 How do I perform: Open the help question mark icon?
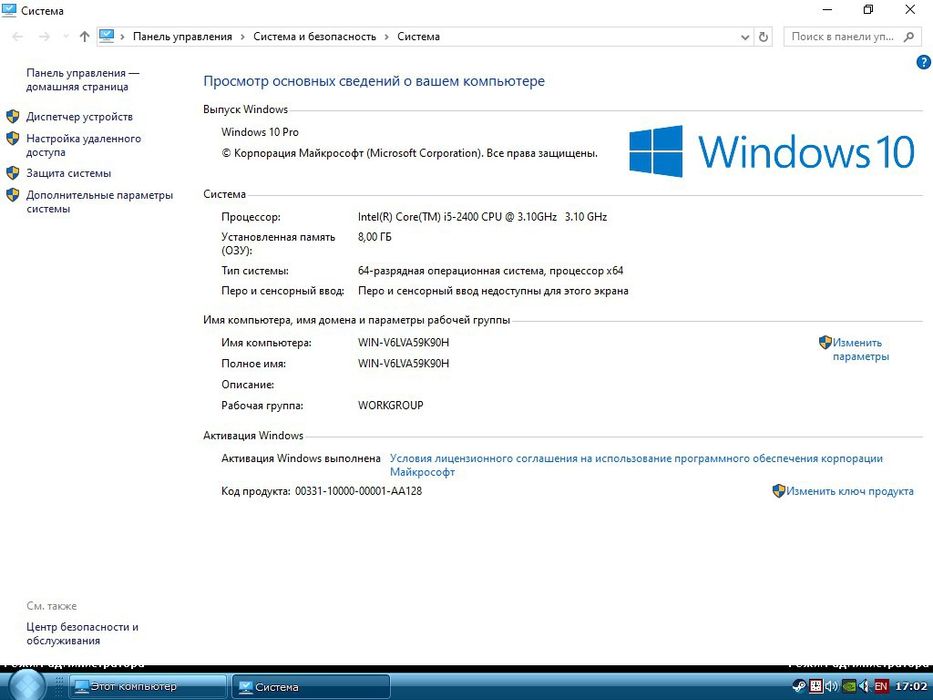coord(923,62)
